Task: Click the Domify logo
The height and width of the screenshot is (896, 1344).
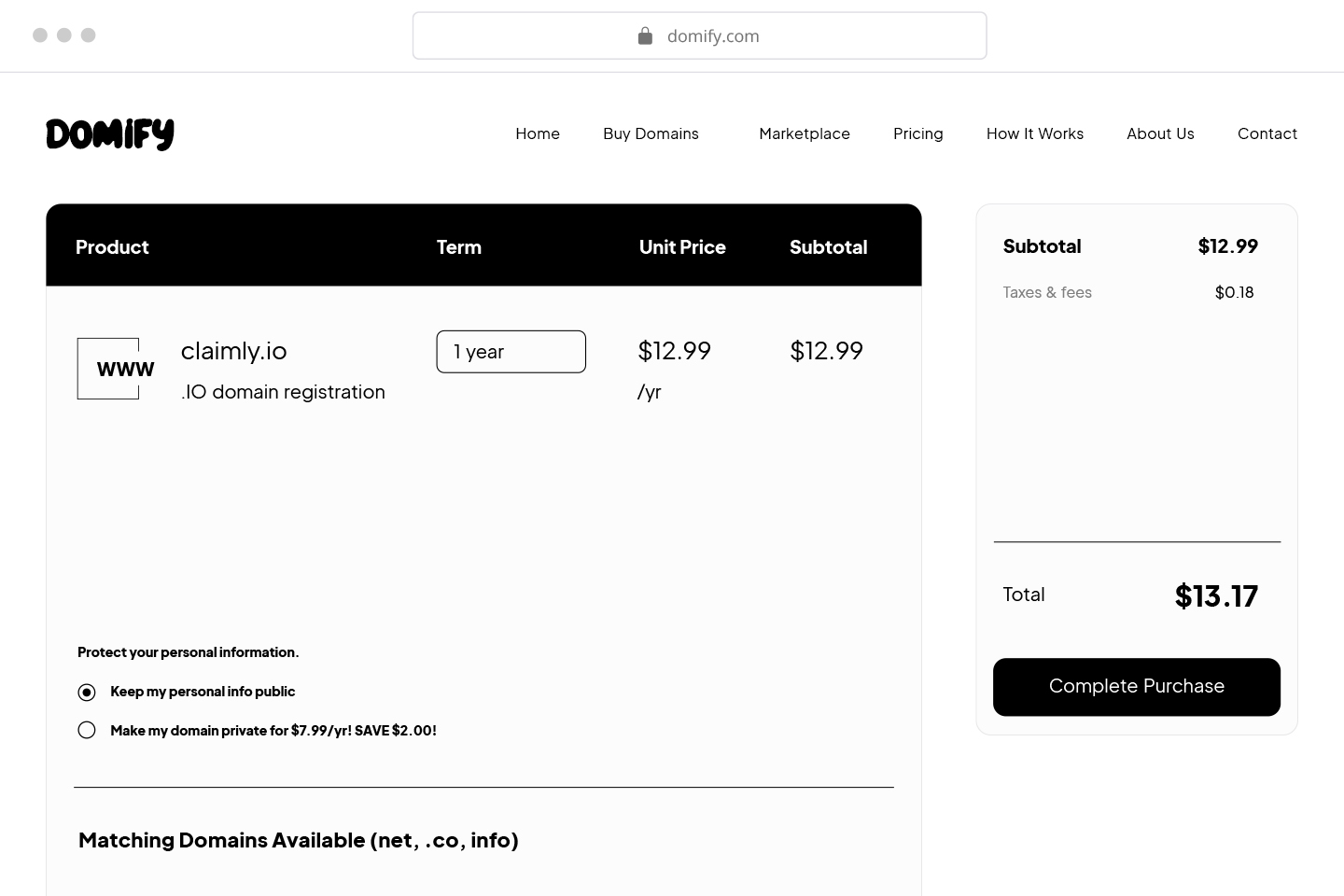Action: [x=109, y=133]
